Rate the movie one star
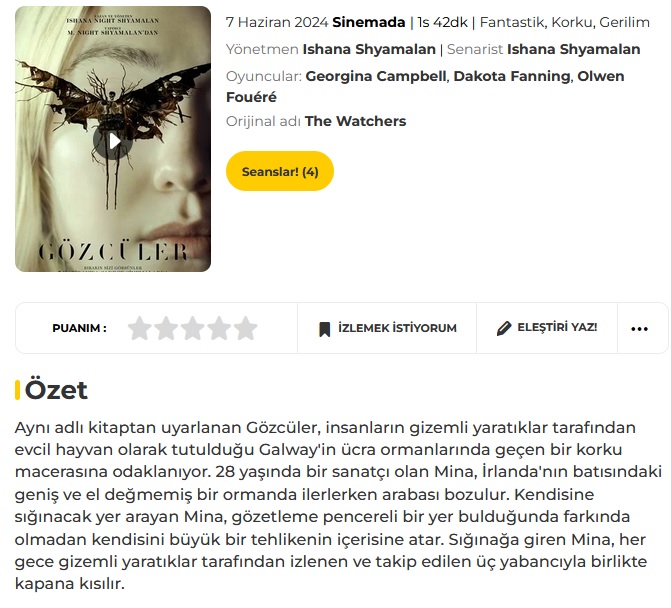Image resolution: width=671 pixels, height=608 pixels. [x=140, y=328]
